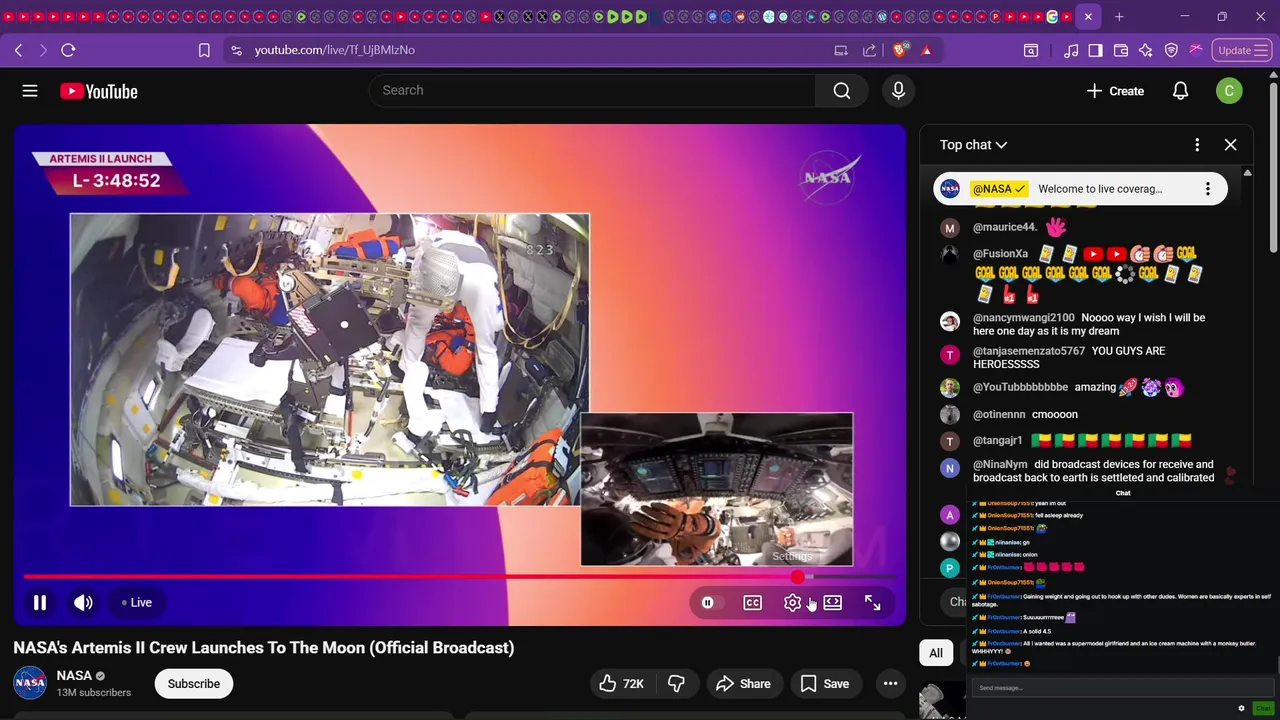1280x720 pixels.
Task: Mute the video volume
Action: (83, 602)
